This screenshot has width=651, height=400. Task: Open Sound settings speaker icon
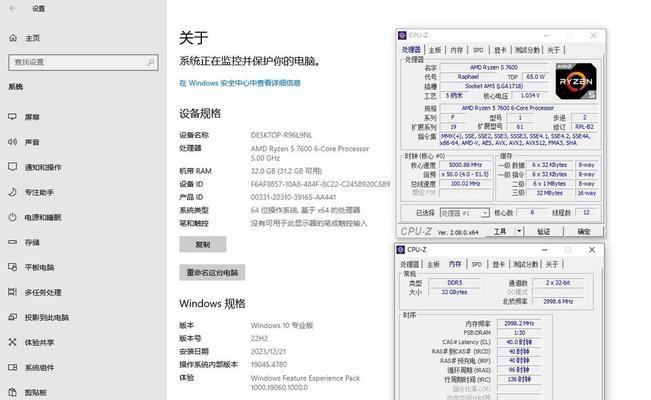tap(12, 142)
